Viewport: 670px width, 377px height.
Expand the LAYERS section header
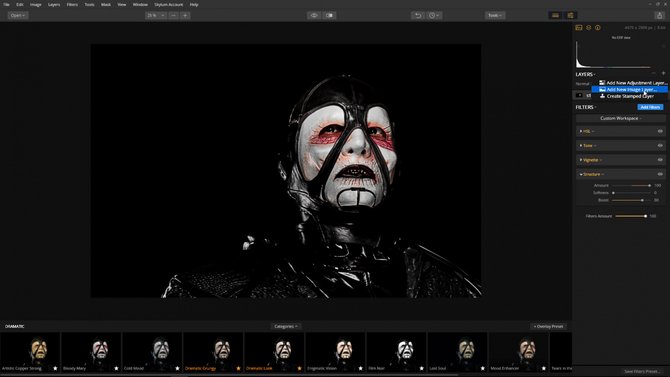(x=585, y=74)
